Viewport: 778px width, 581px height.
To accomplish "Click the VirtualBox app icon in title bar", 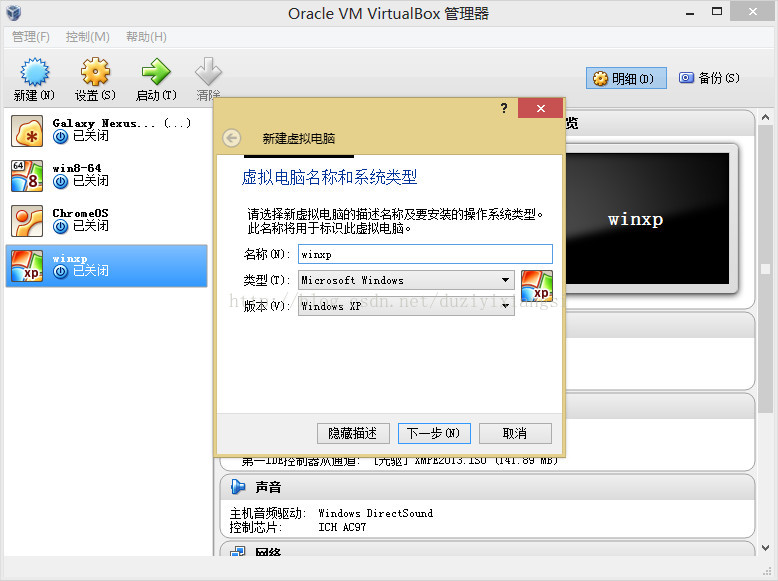I will 14,13.
